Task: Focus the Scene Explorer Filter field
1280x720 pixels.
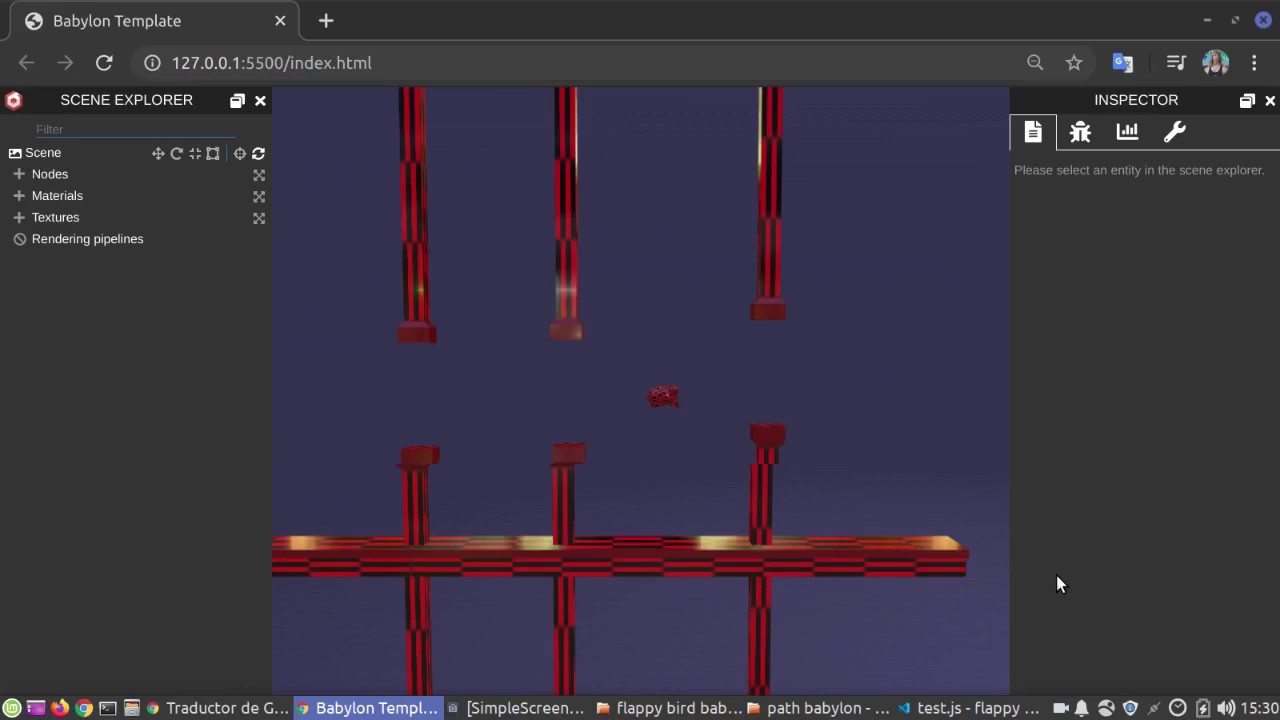Action: [x=135, y=129]
